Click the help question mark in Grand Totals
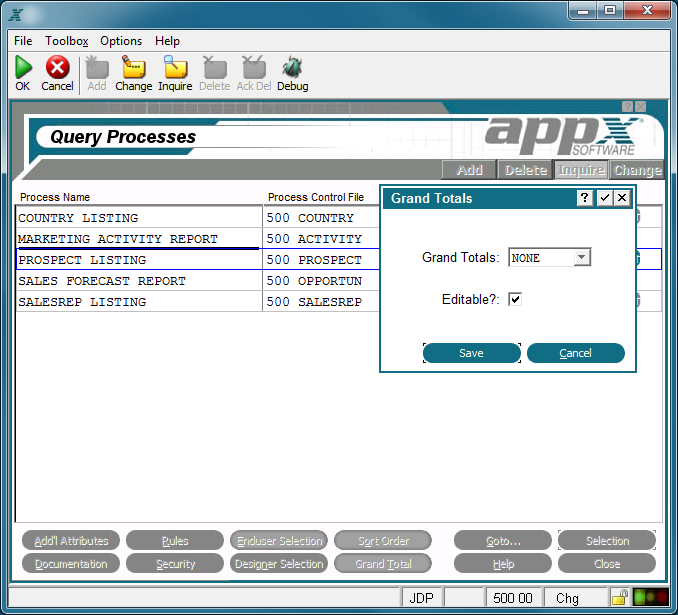 [585, 198]
